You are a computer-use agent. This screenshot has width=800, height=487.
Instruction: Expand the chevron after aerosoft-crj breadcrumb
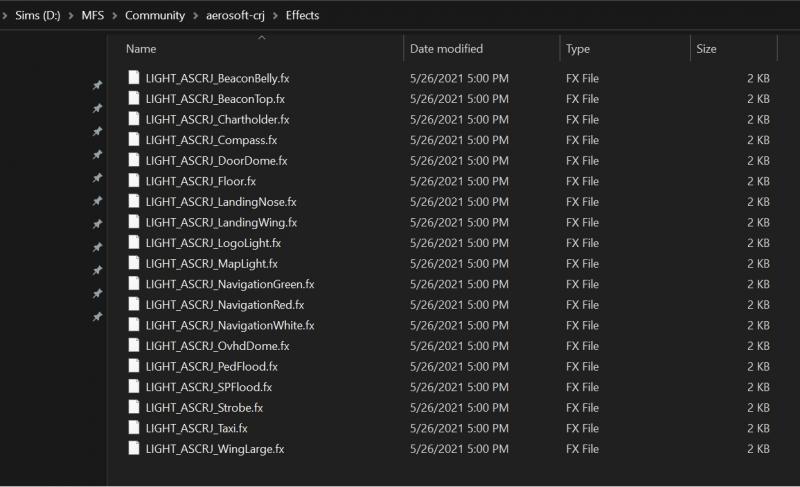(276, 15)
